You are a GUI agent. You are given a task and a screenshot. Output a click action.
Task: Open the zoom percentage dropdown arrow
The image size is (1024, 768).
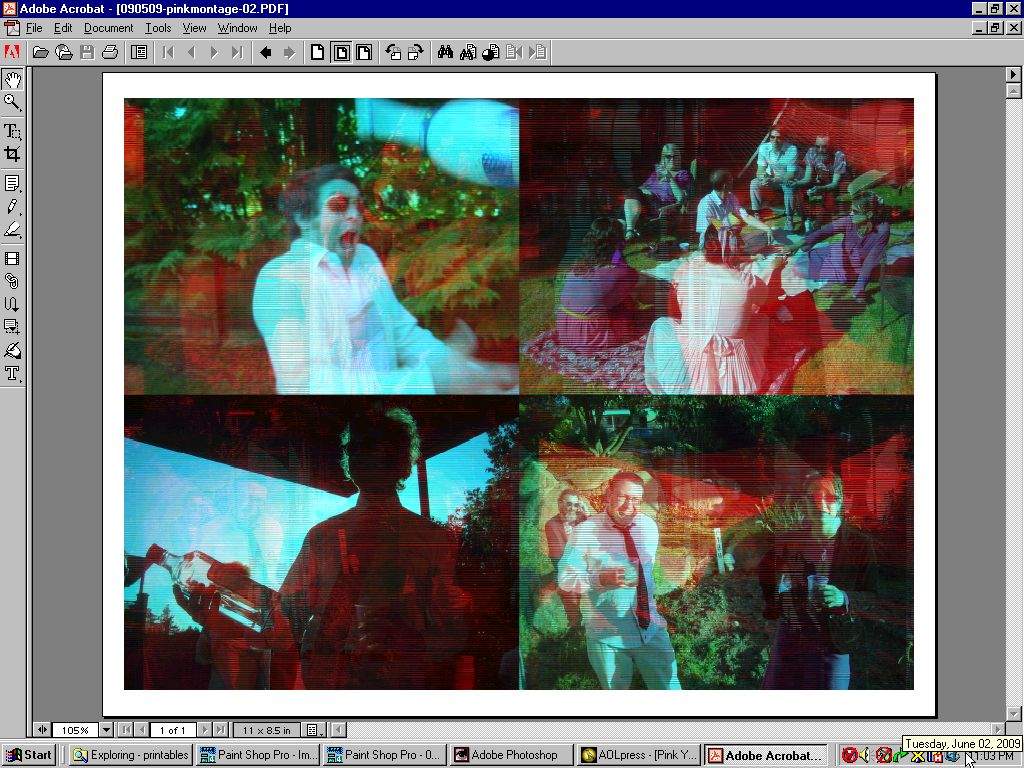click(x=106, y=730)
